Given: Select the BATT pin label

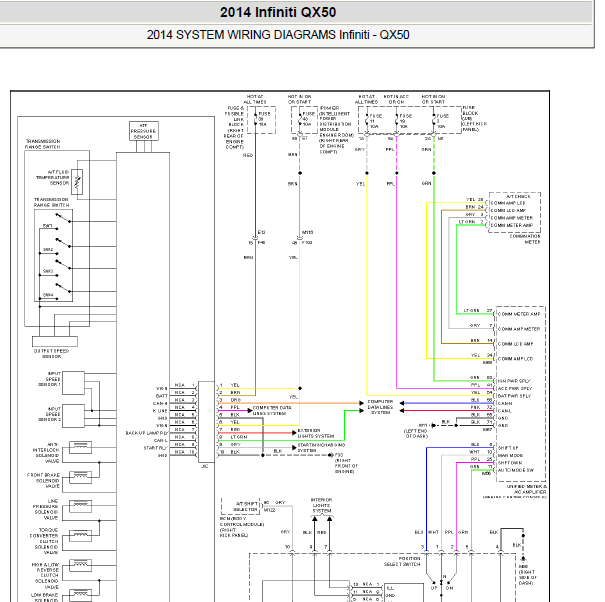Looking at the screenshot, I should (162, 396).
